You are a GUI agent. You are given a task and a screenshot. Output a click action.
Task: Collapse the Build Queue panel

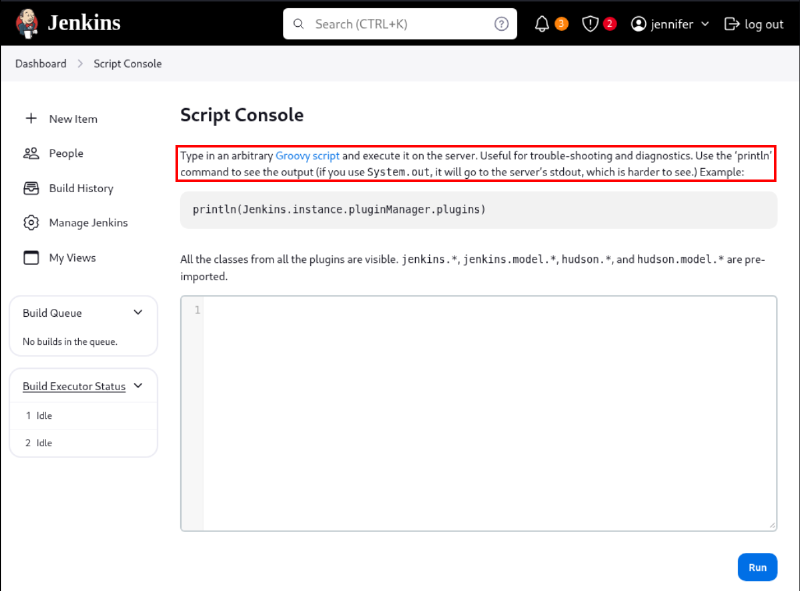(x=138, y=312)
